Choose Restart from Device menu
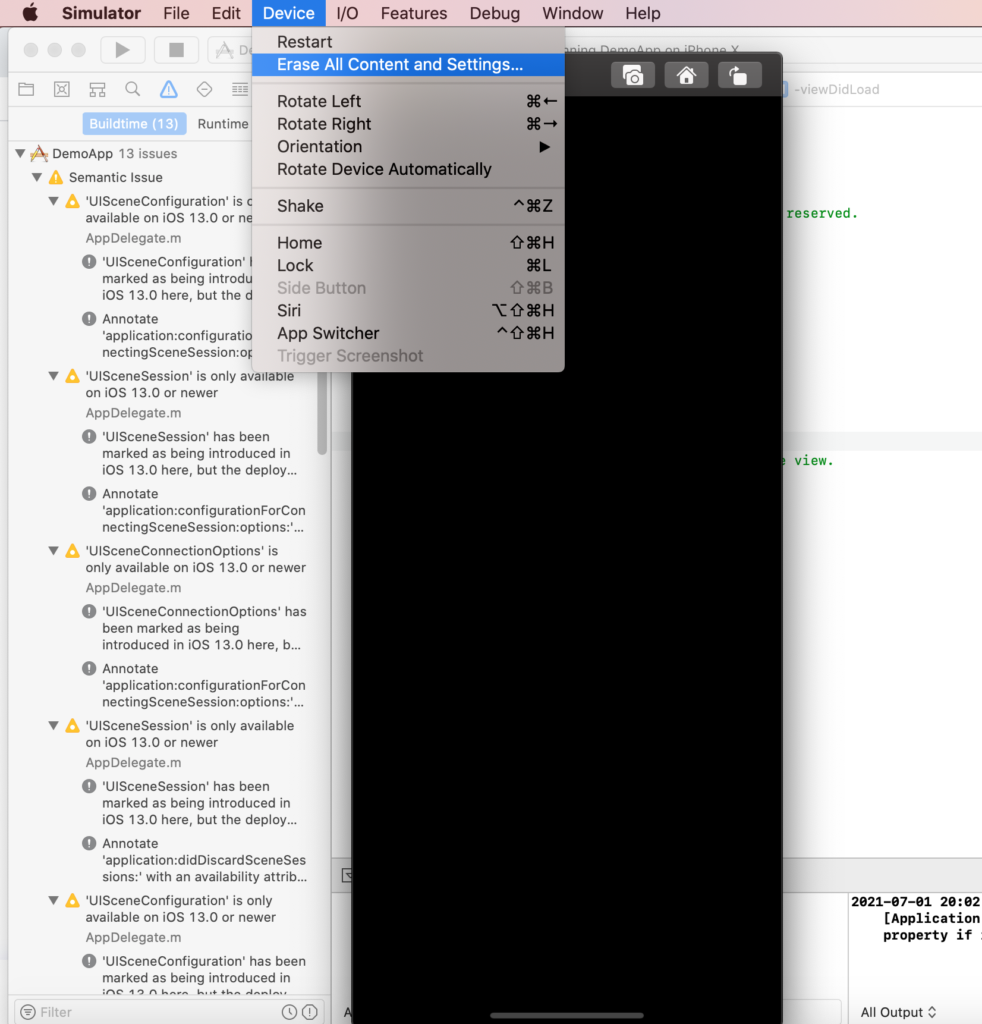982x1024 pixels. pyautogui.click(x=408, y=42)
